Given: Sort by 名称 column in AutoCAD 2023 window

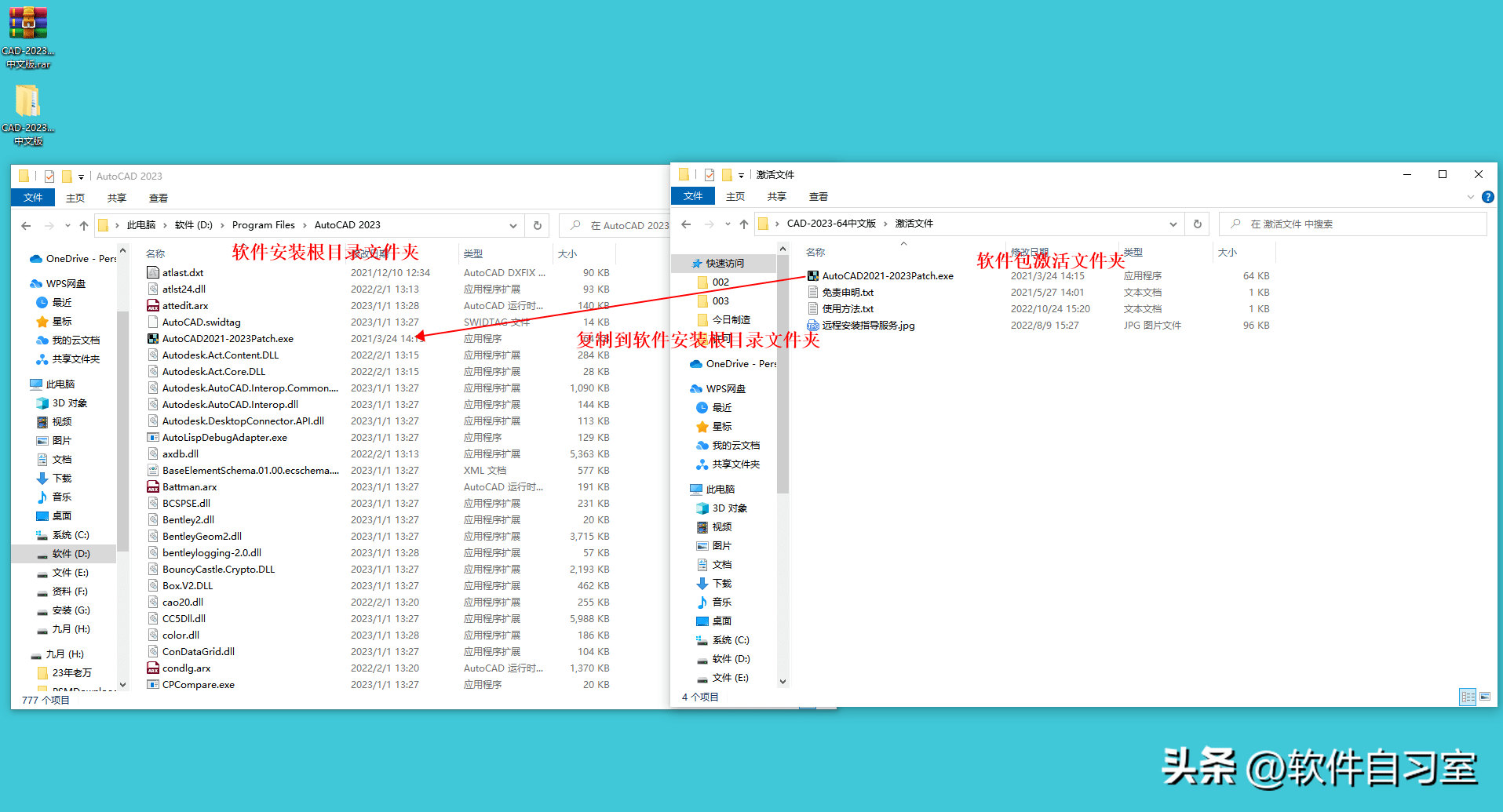Looking at the screenshot, I should point(155,254).
